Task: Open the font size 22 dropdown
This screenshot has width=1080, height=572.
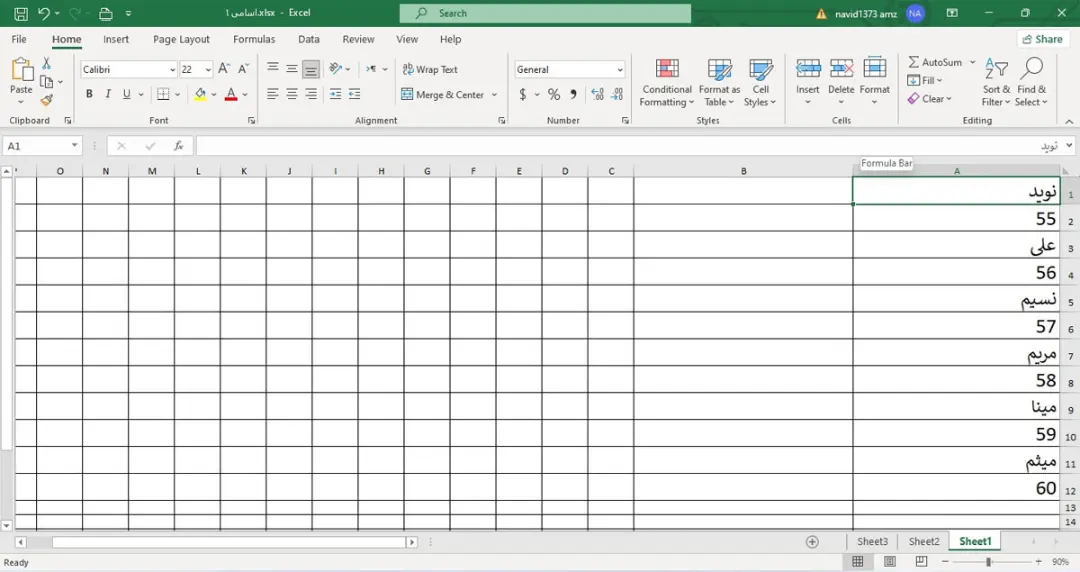Action: tap(208, 70)
